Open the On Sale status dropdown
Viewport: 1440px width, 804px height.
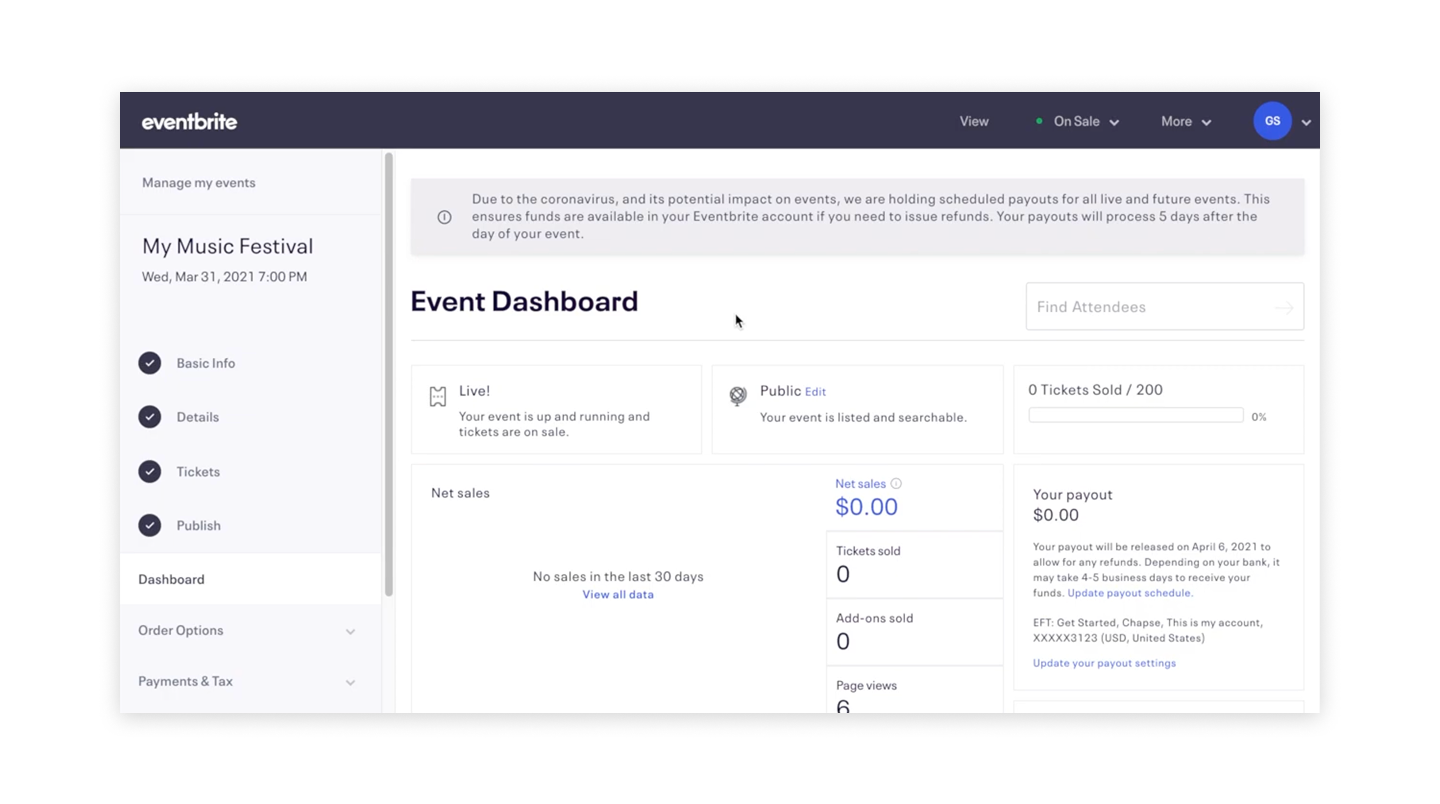point(1078,121)
